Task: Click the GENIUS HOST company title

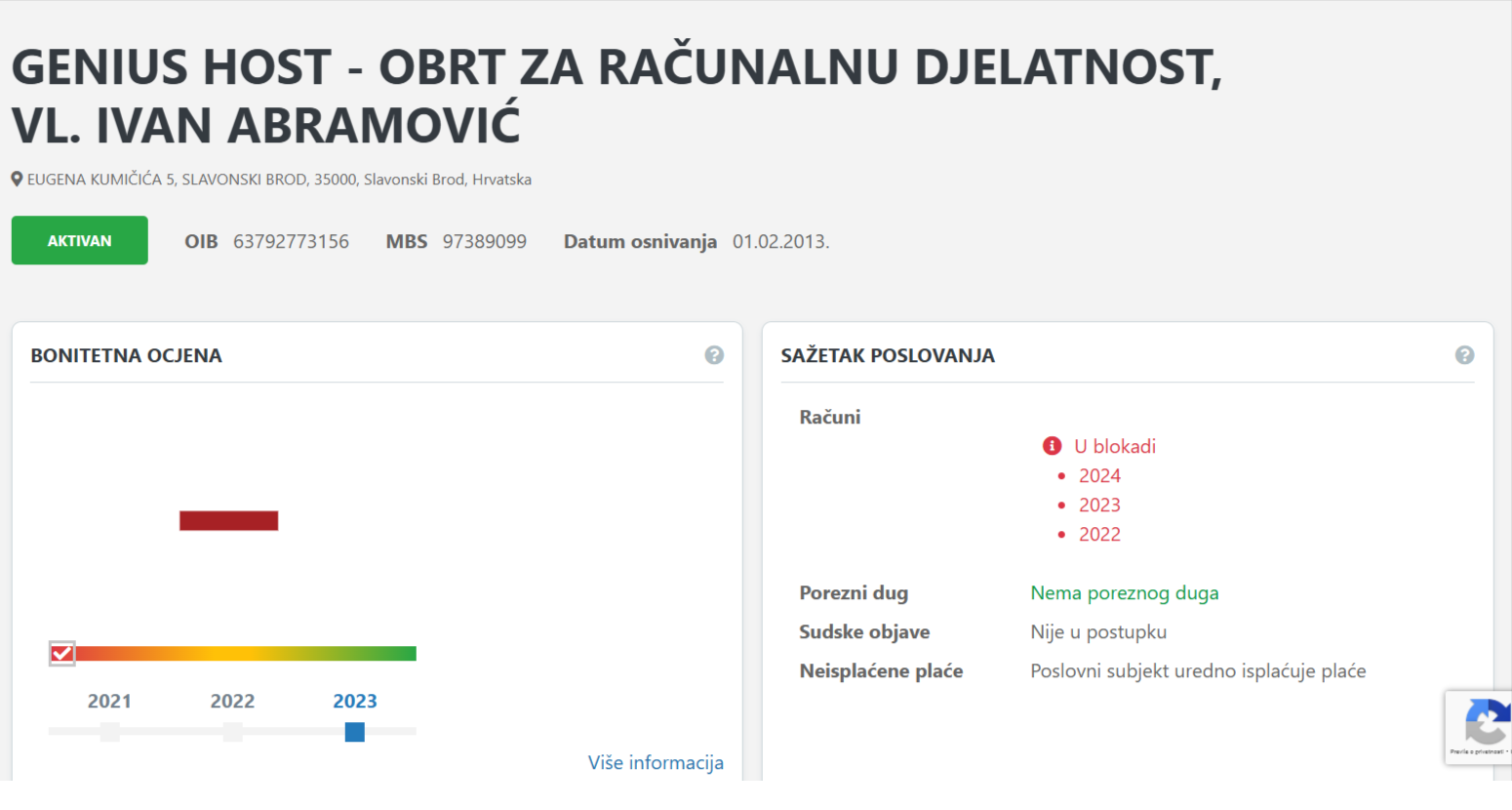Action: click(x=617, y=96)
